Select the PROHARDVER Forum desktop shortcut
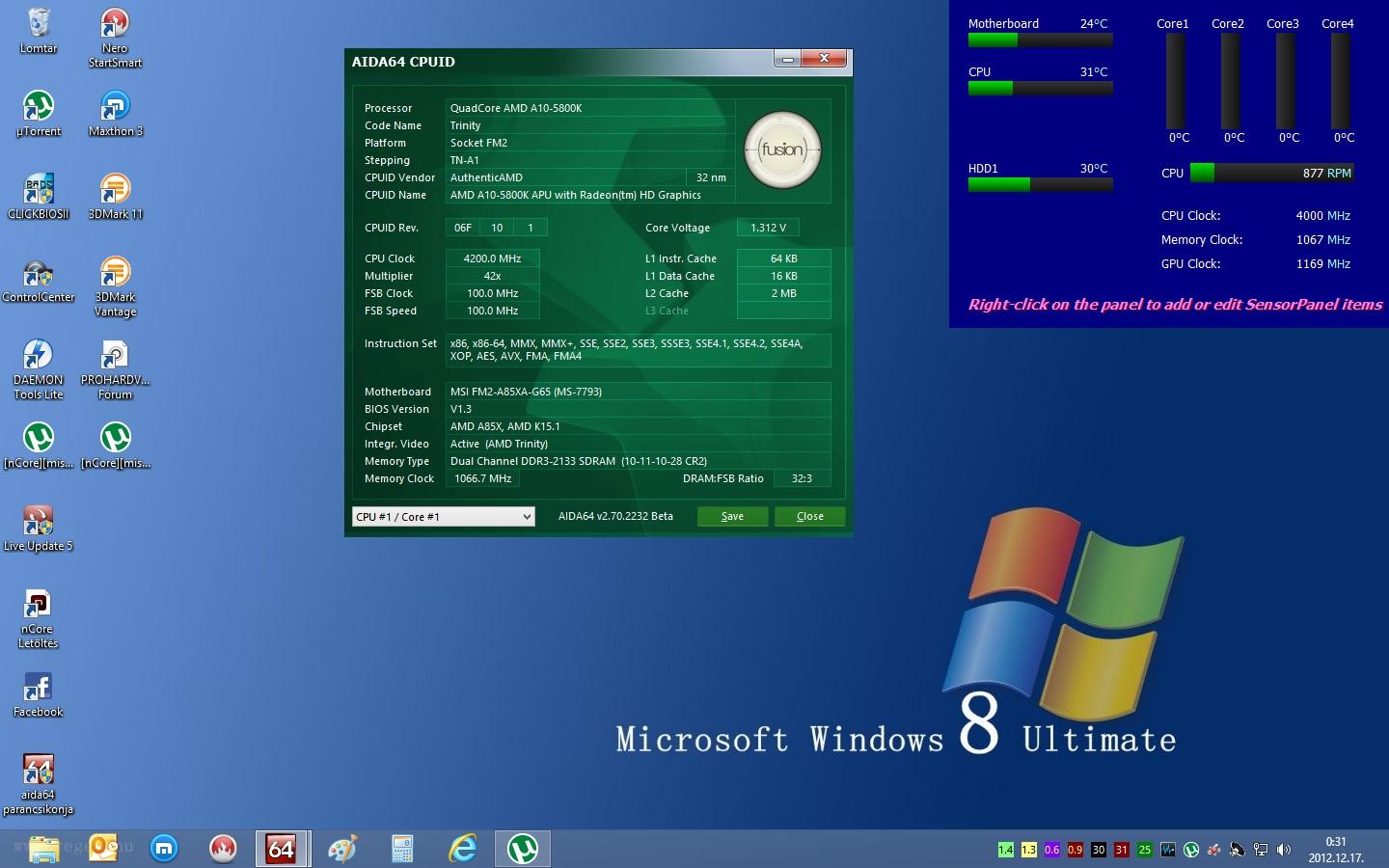The height and width of the screenshot is (868, 1389). point(115,369)
